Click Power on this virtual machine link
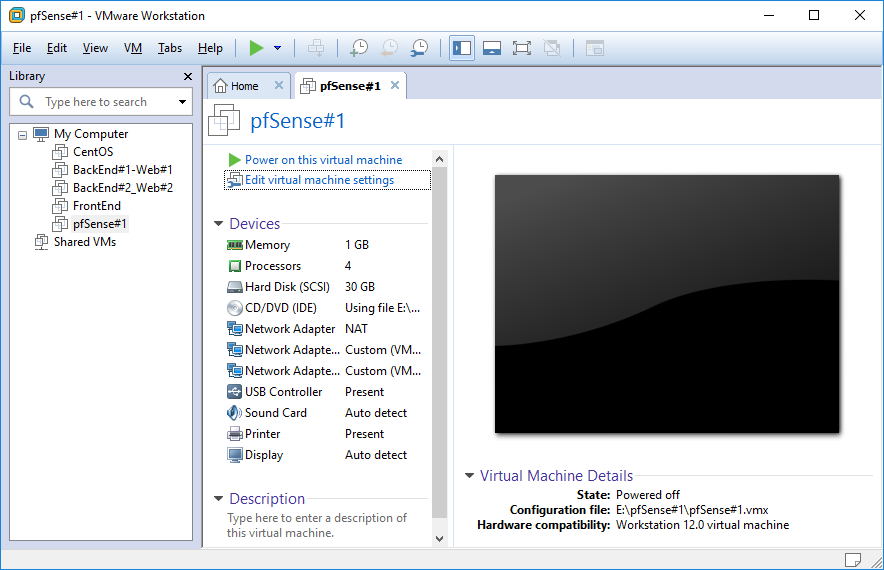Screen dimensions: 884x570 pyautogui.click(x=324, y=160)
